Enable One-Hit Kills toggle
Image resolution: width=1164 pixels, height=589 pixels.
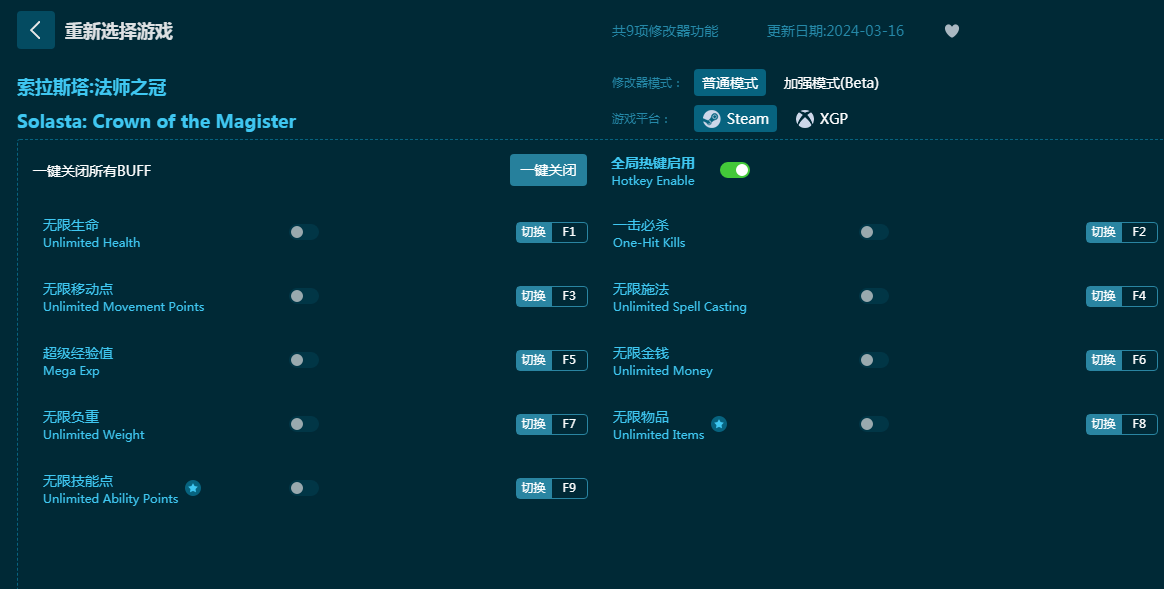pyautogui.click(x=874, y=232)
